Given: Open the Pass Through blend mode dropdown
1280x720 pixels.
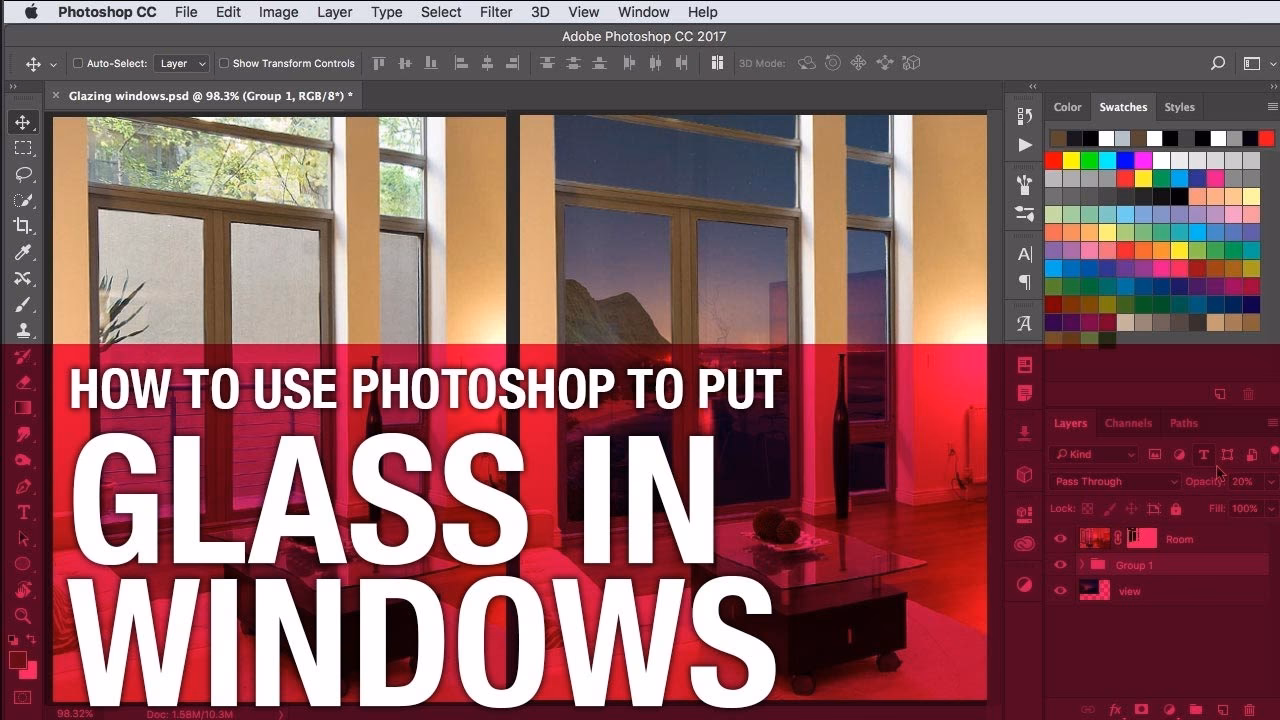Looking at the screenshot, I should click(1113, 481).
